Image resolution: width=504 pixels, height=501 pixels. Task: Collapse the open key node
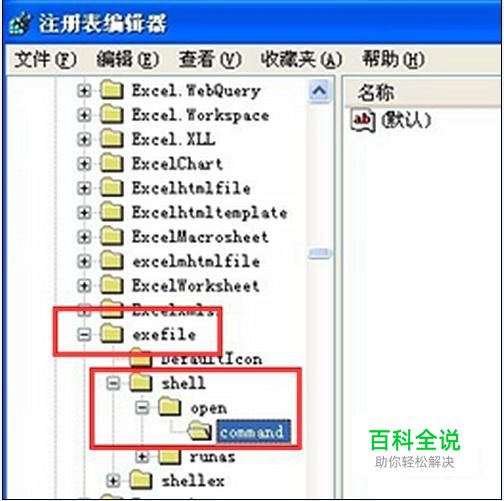(142, 407)
